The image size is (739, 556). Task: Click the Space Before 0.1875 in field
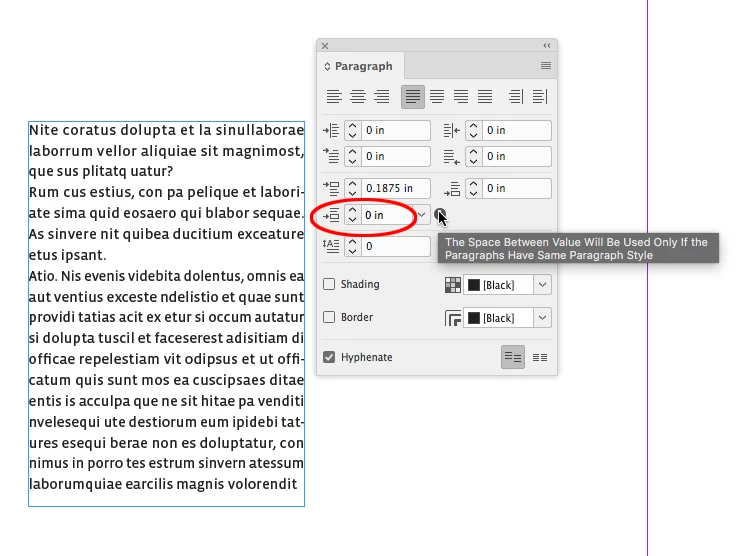pos(395,188)
